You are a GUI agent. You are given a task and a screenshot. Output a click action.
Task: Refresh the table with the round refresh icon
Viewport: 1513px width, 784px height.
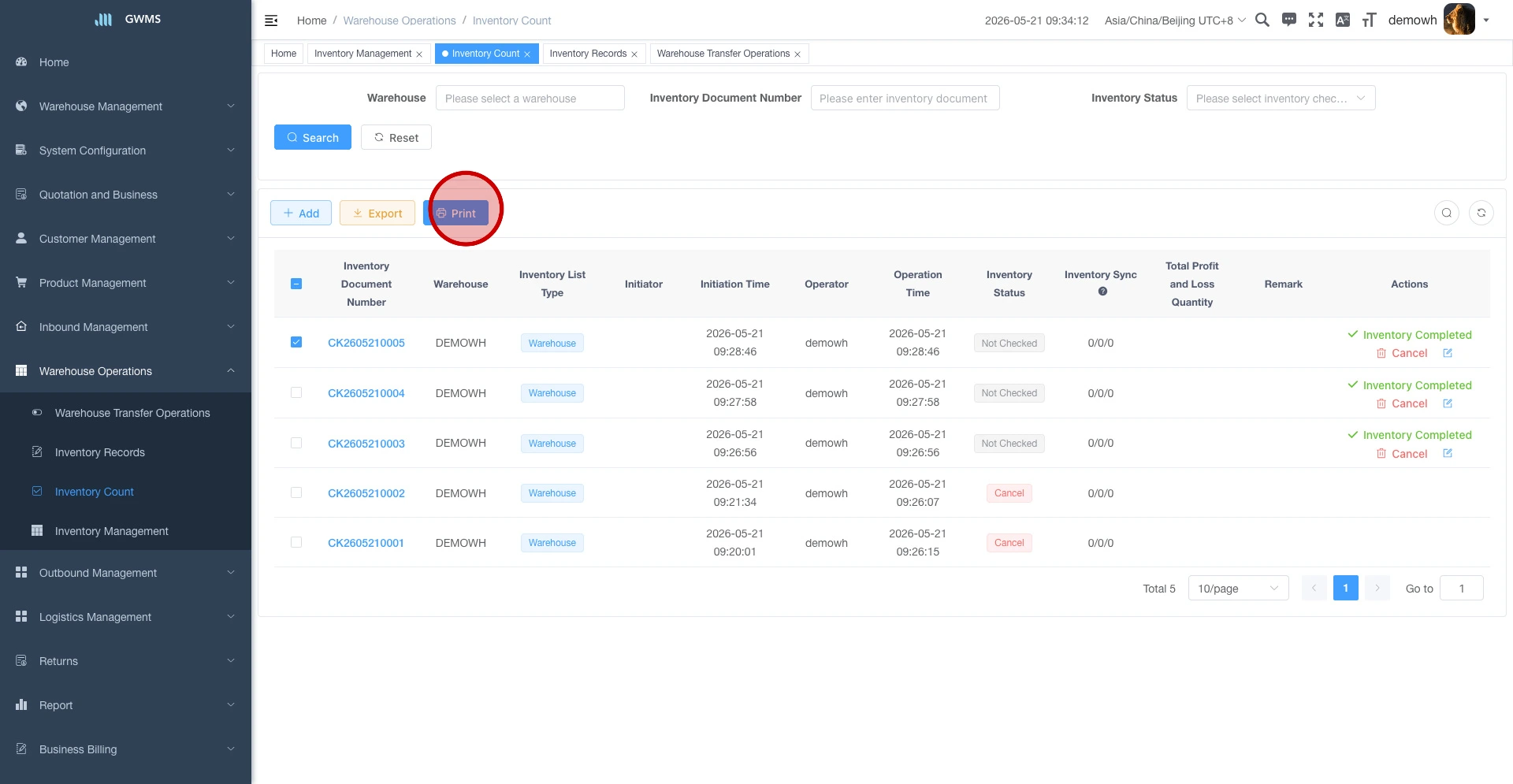1481,213
